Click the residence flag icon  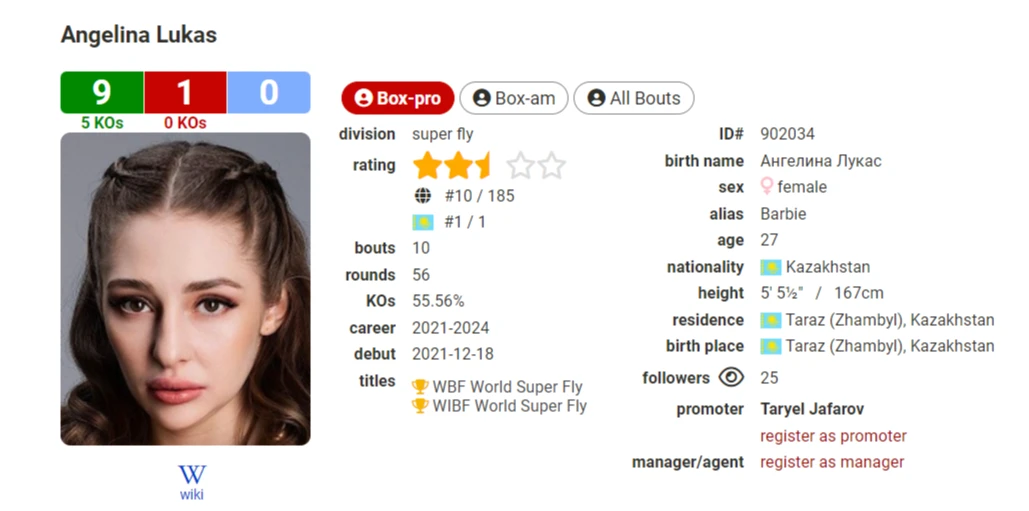[770, 320]
